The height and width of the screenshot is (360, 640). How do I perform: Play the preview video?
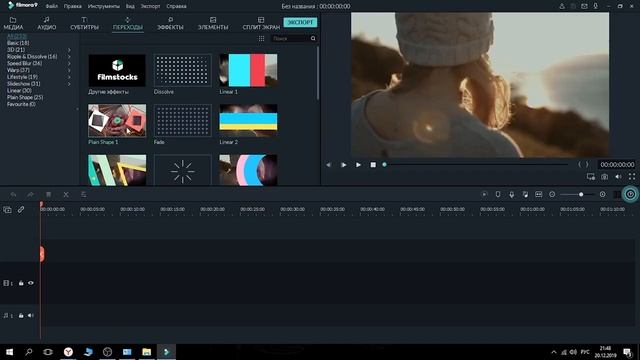tap(358, 165)
